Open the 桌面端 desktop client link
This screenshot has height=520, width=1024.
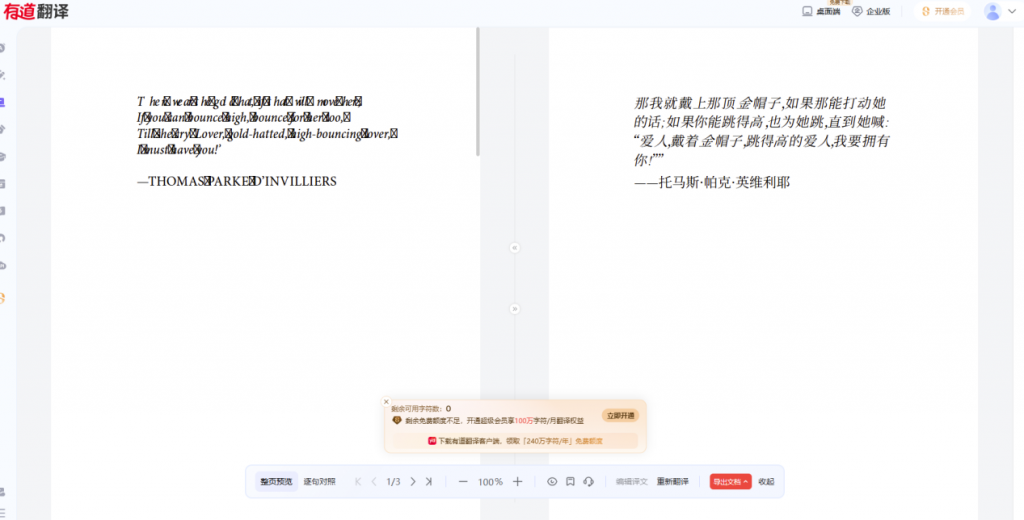pos(821,11)
